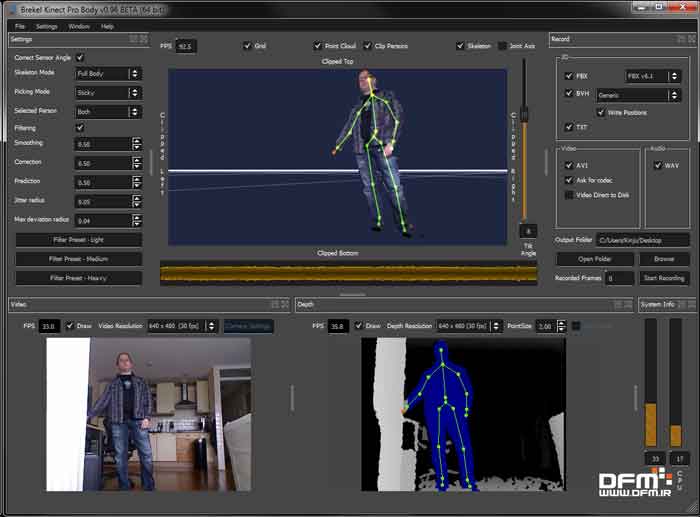Click the color video camera preview
This screenshot has width=700, height=517.
click(x=149, y=414)
